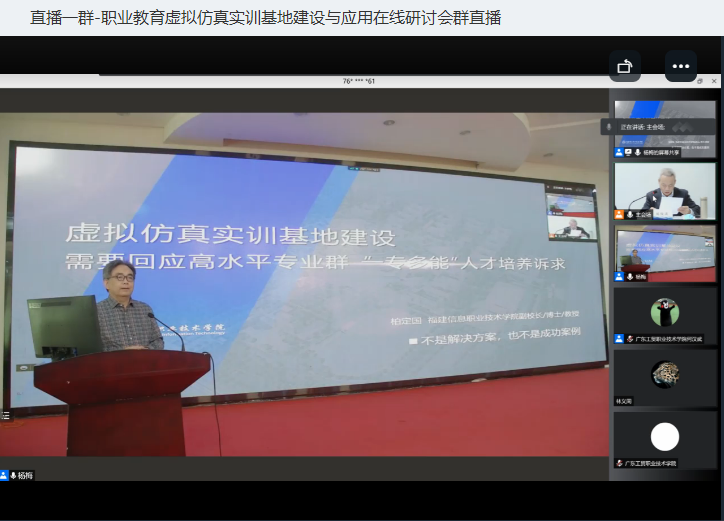This screenshot has width=724, height=521.
Task: Click blue user icon beside 杨梅 bottom-left
Action: point(4,475)
